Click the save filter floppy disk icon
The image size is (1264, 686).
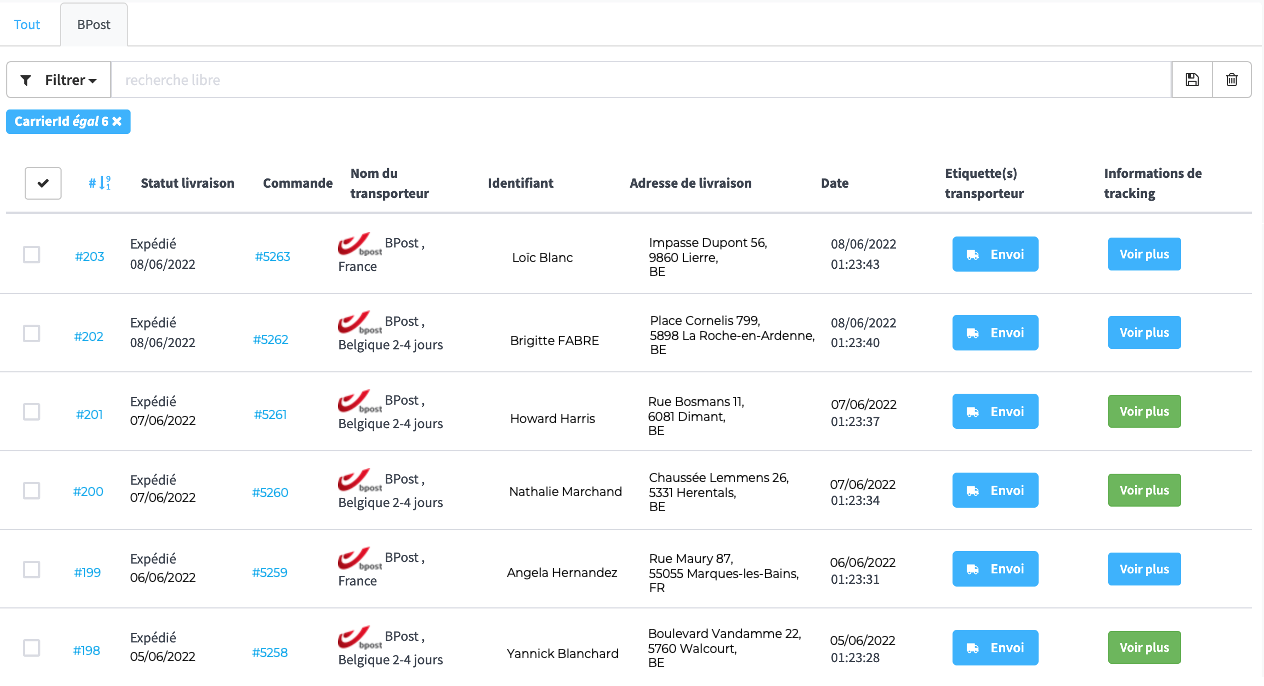tap(1192, 80)
